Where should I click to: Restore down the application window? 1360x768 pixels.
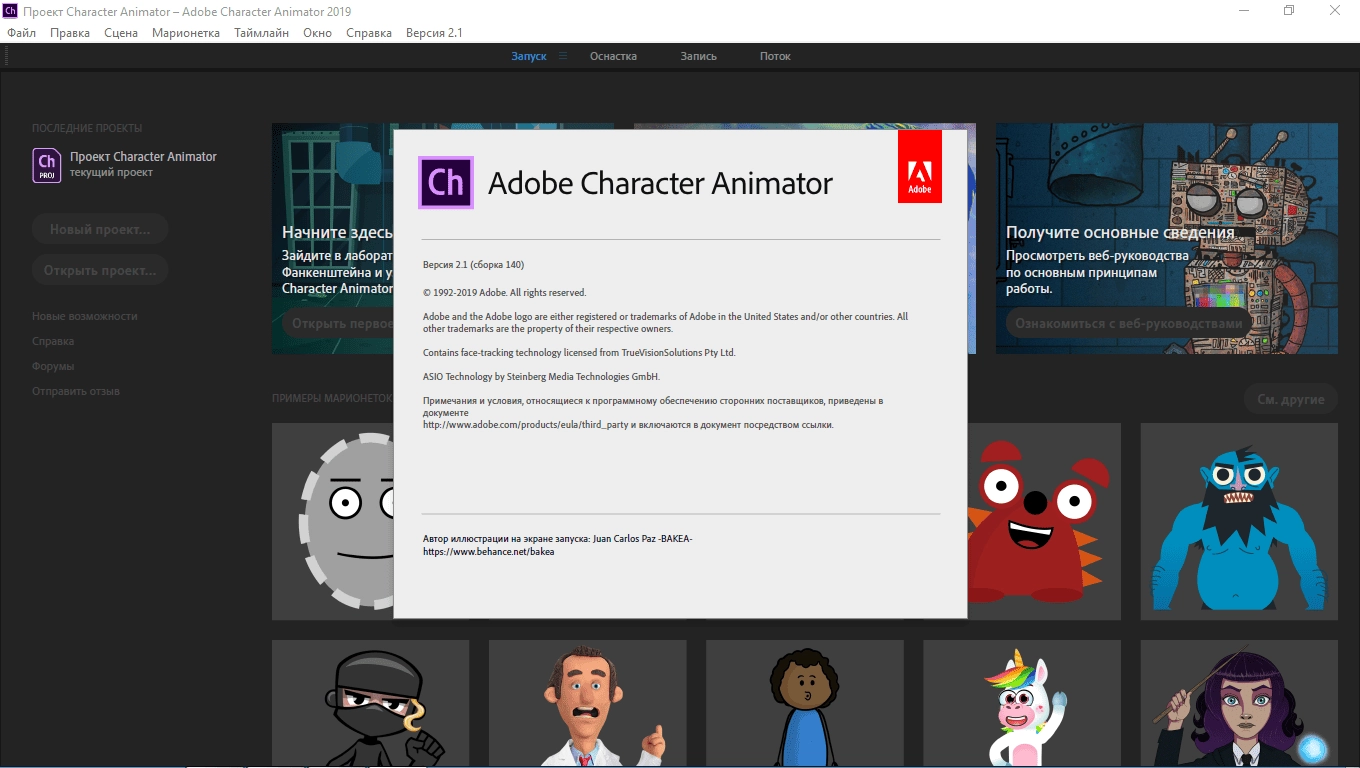pyautogui.click(x=1289, y=10)
